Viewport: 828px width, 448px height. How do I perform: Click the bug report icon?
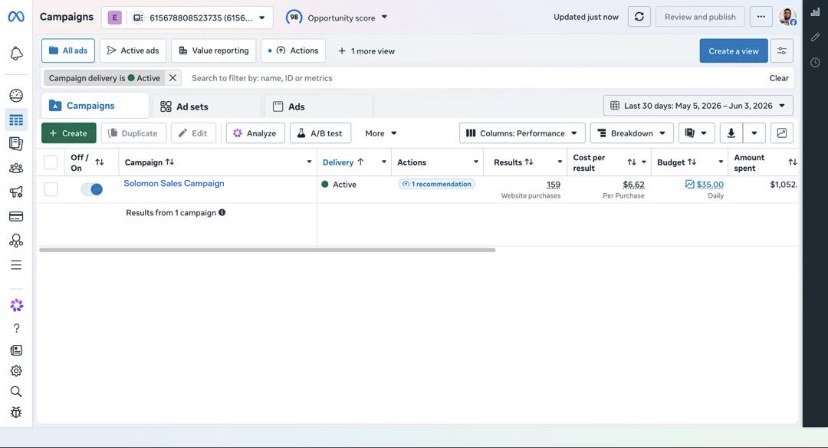(16, 412)
